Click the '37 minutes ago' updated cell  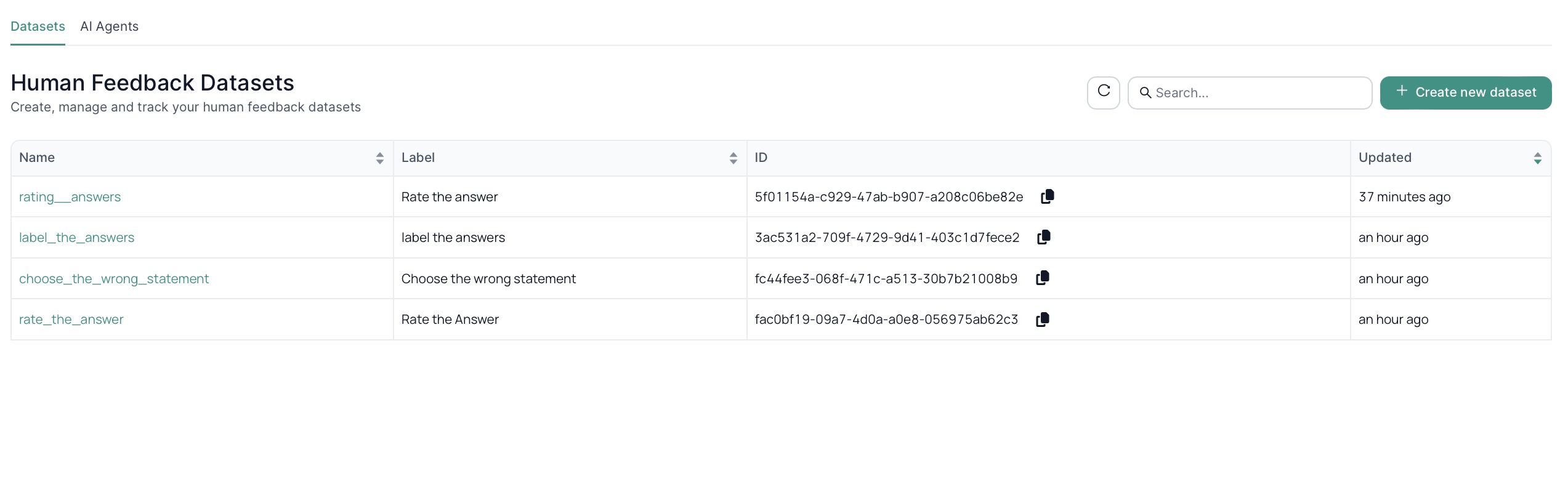point(1404,197)
